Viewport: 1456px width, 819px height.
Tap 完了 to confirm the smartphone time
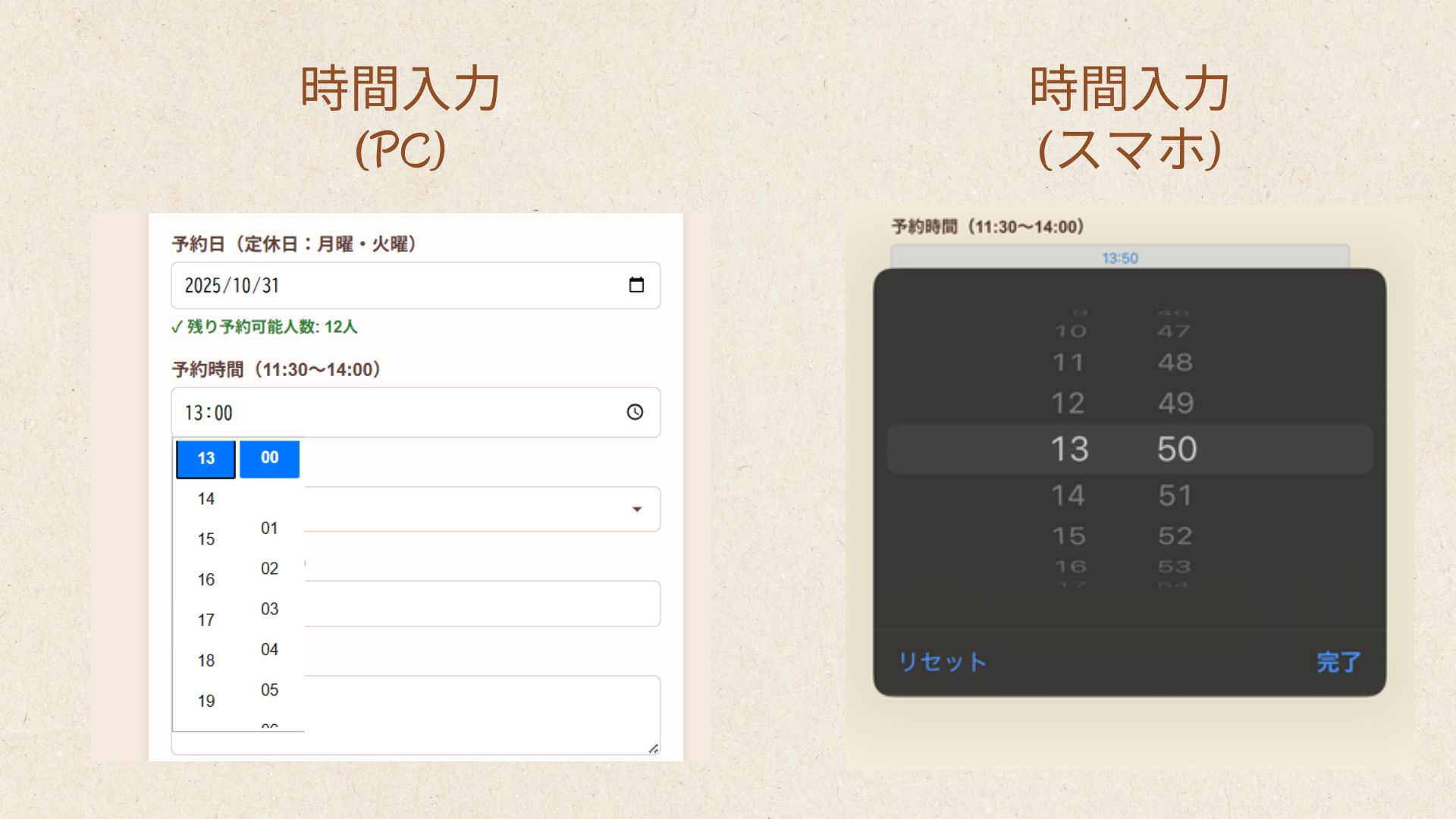1338,662
